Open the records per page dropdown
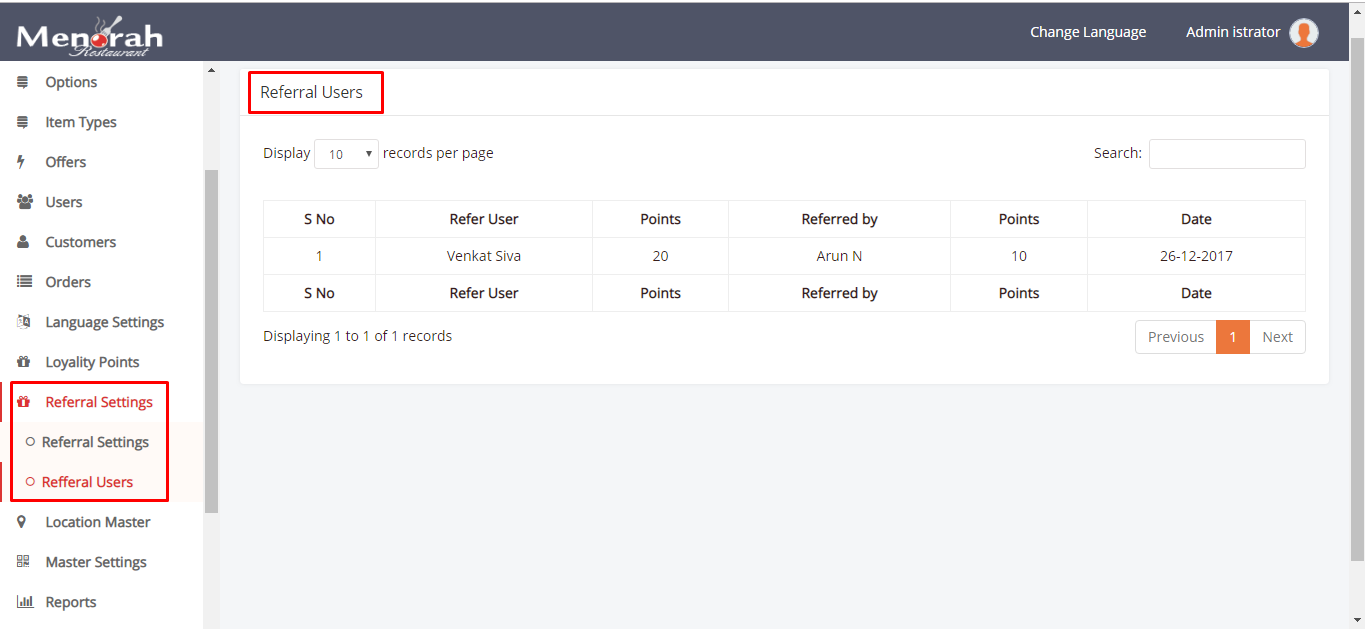This screenshot has width=1365, height=629. click(346, 153)
